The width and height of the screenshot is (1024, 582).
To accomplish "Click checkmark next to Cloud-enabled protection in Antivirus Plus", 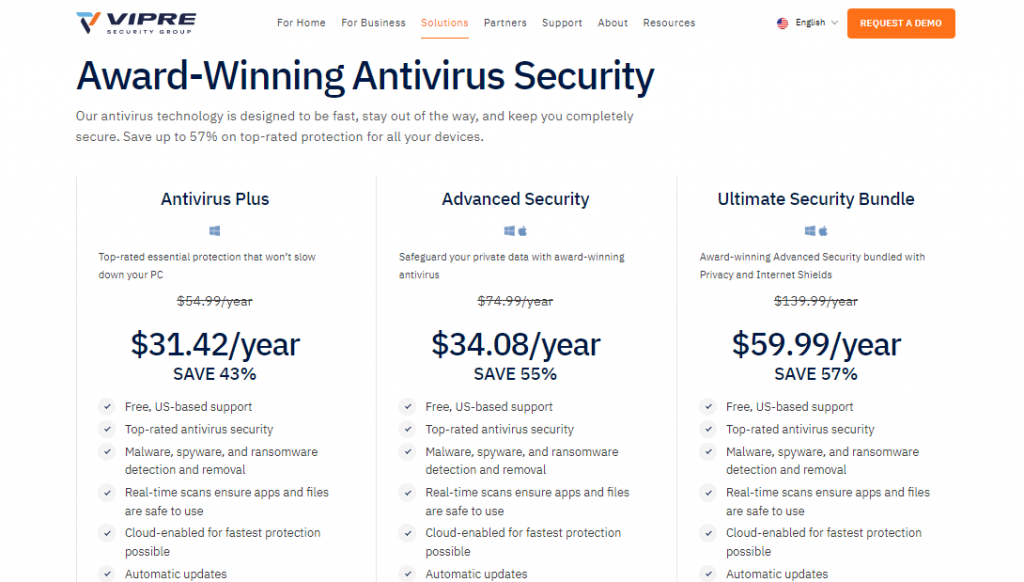I will point(107,533).
